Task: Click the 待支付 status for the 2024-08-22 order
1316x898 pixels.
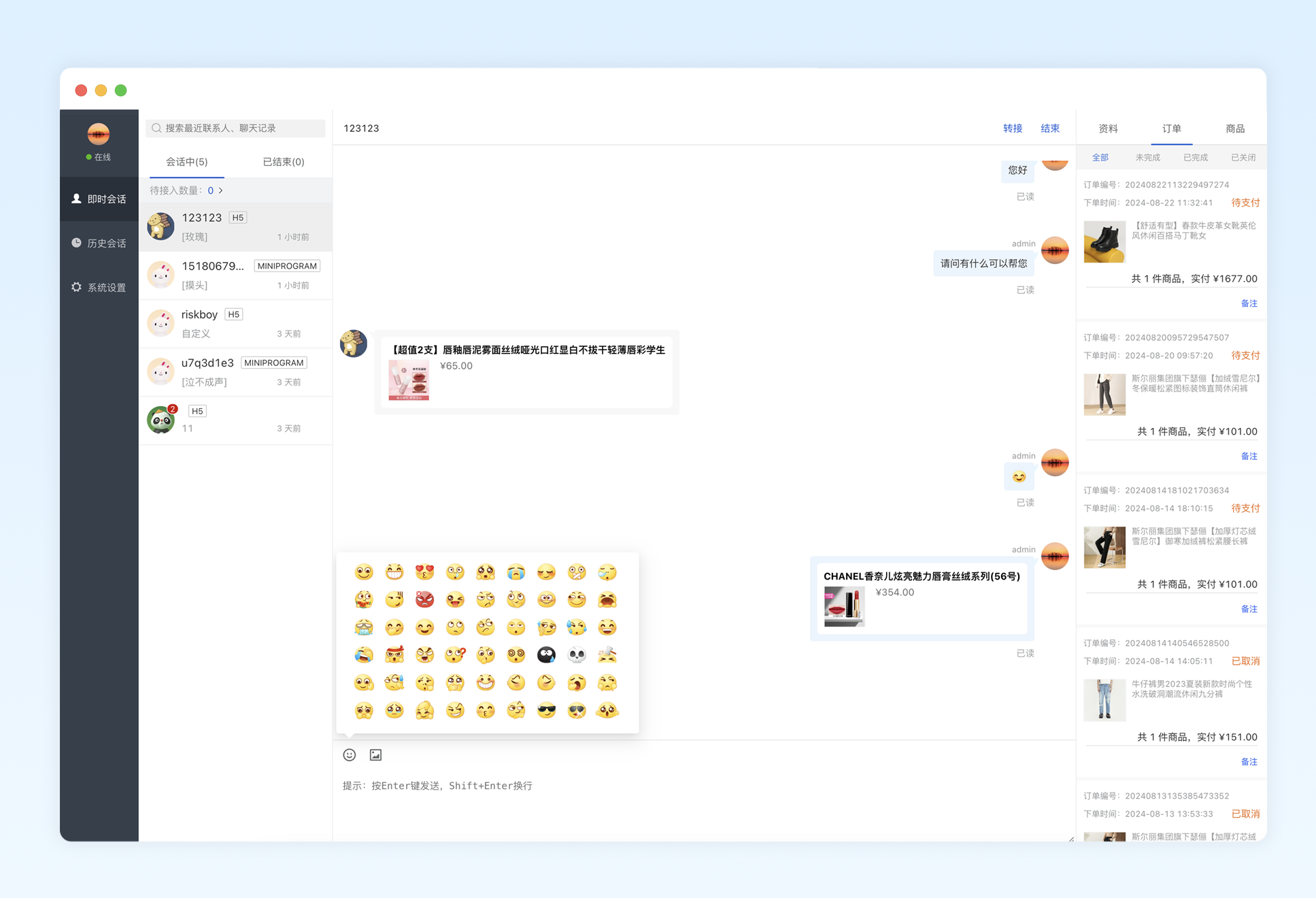Action: coord(1245,203)
